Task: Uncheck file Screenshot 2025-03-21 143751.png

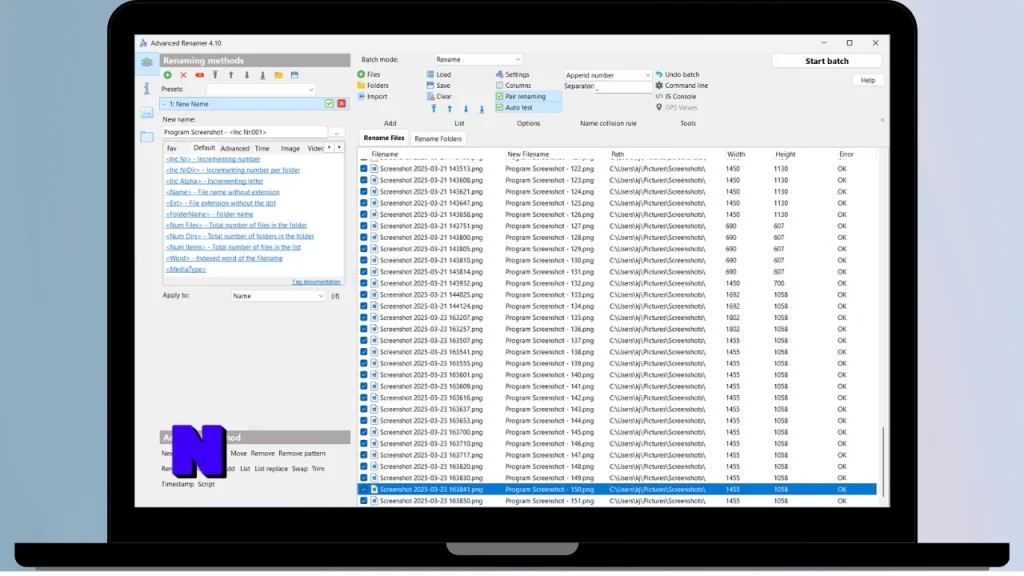Action: click(364, 226)
